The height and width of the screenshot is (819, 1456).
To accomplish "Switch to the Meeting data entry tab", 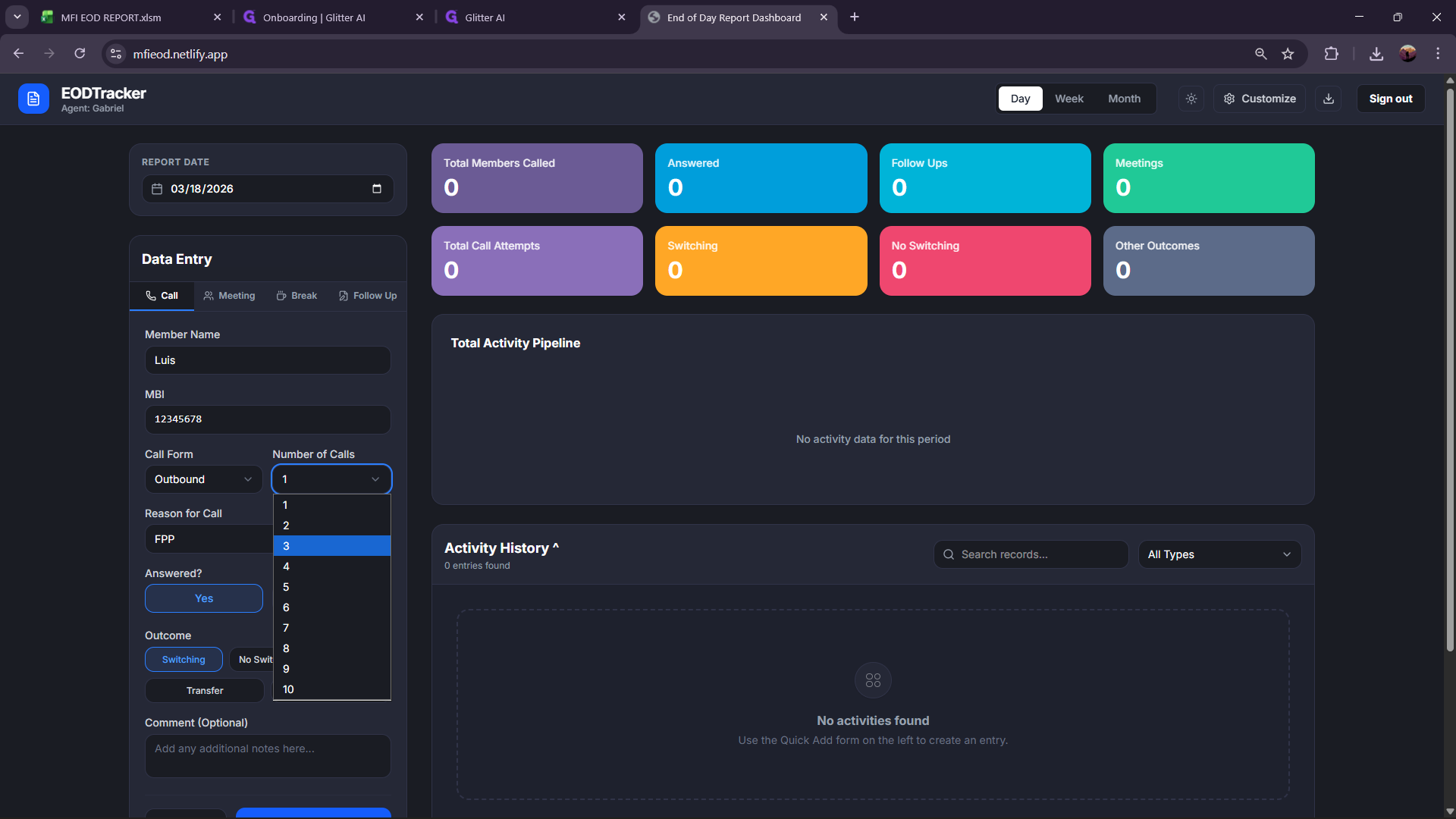I will pos(230,296).
